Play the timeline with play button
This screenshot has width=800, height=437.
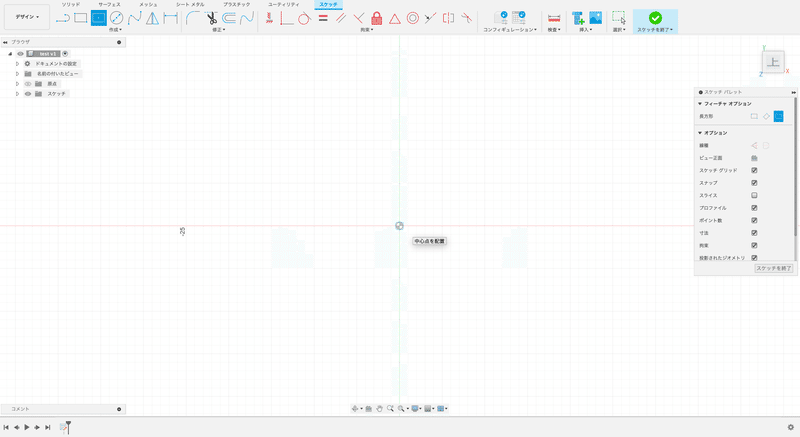(x=27, y=427)
